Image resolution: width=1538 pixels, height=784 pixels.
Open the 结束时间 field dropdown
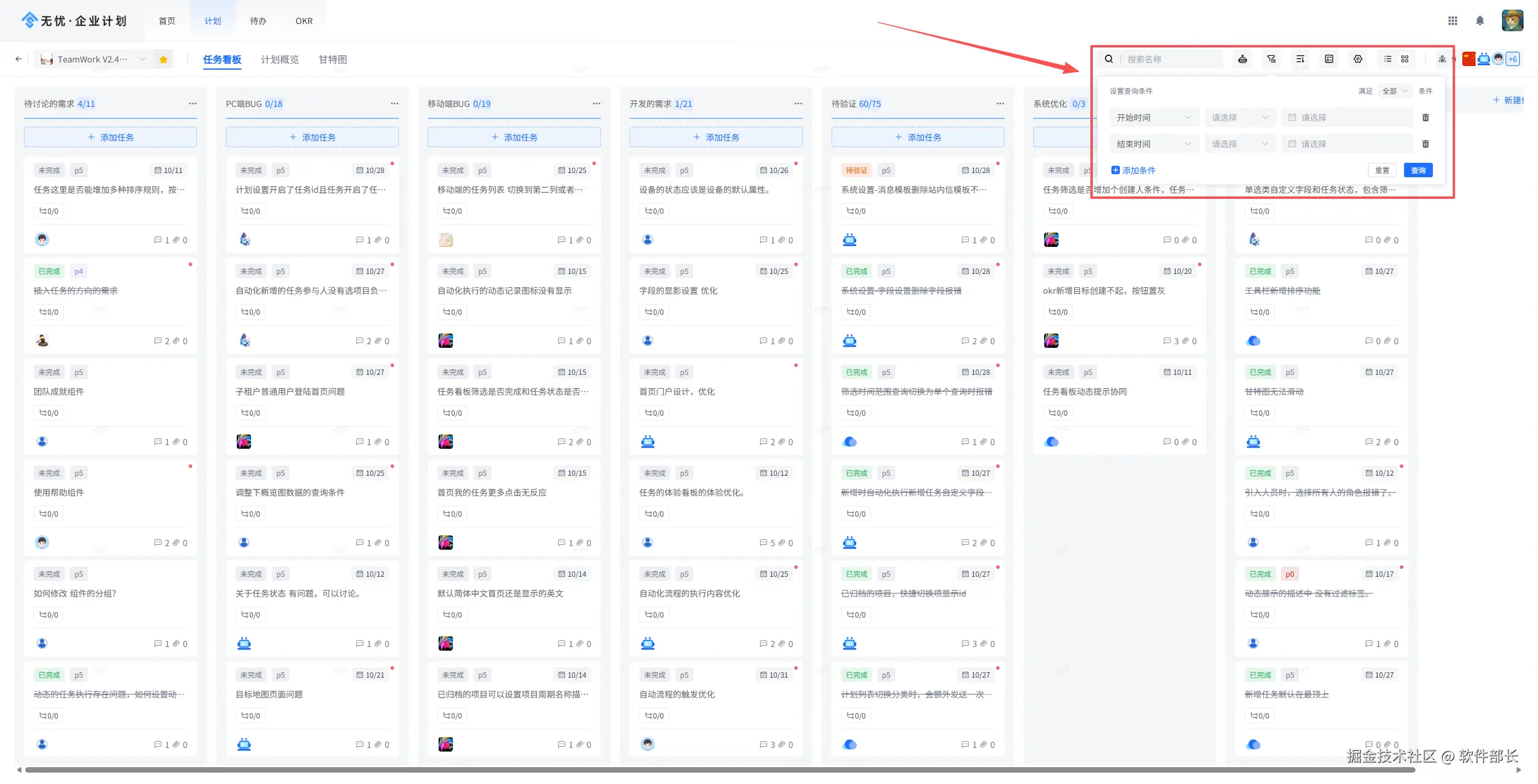tap(1153, 144)
